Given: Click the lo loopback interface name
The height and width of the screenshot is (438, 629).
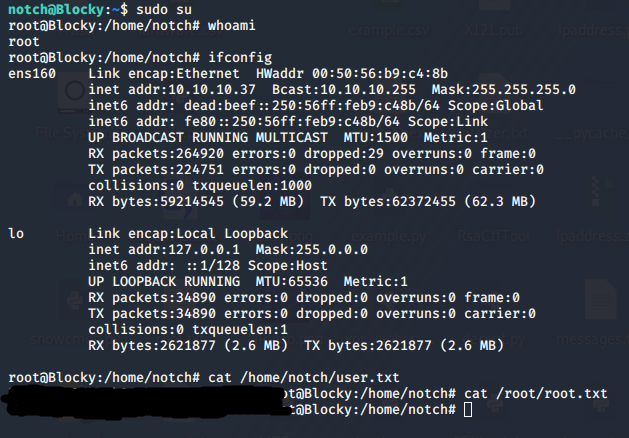Looking at the screenshot, I should tap(16, 233).
